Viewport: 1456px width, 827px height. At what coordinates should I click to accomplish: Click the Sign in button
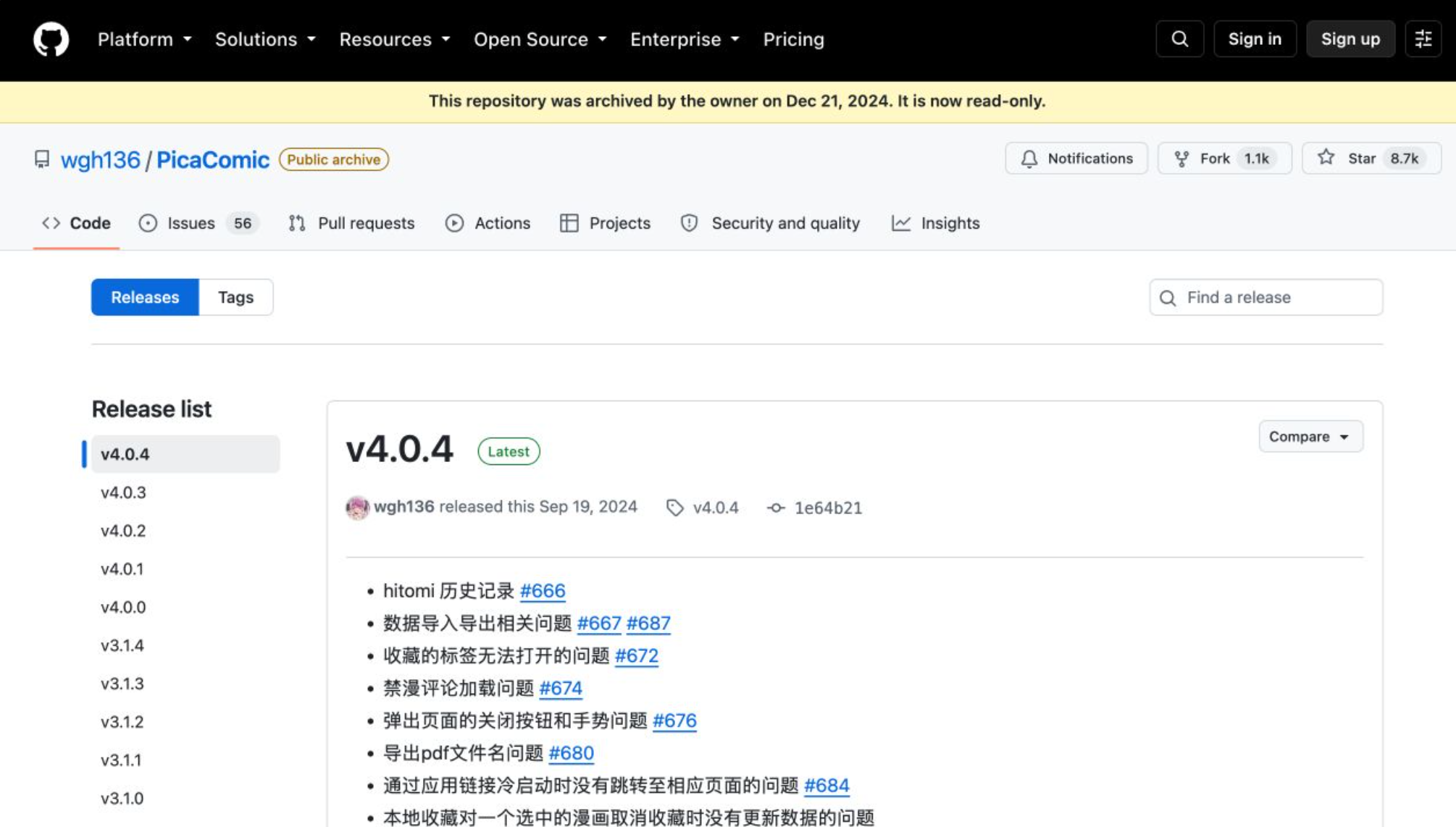click(1255, 39)
